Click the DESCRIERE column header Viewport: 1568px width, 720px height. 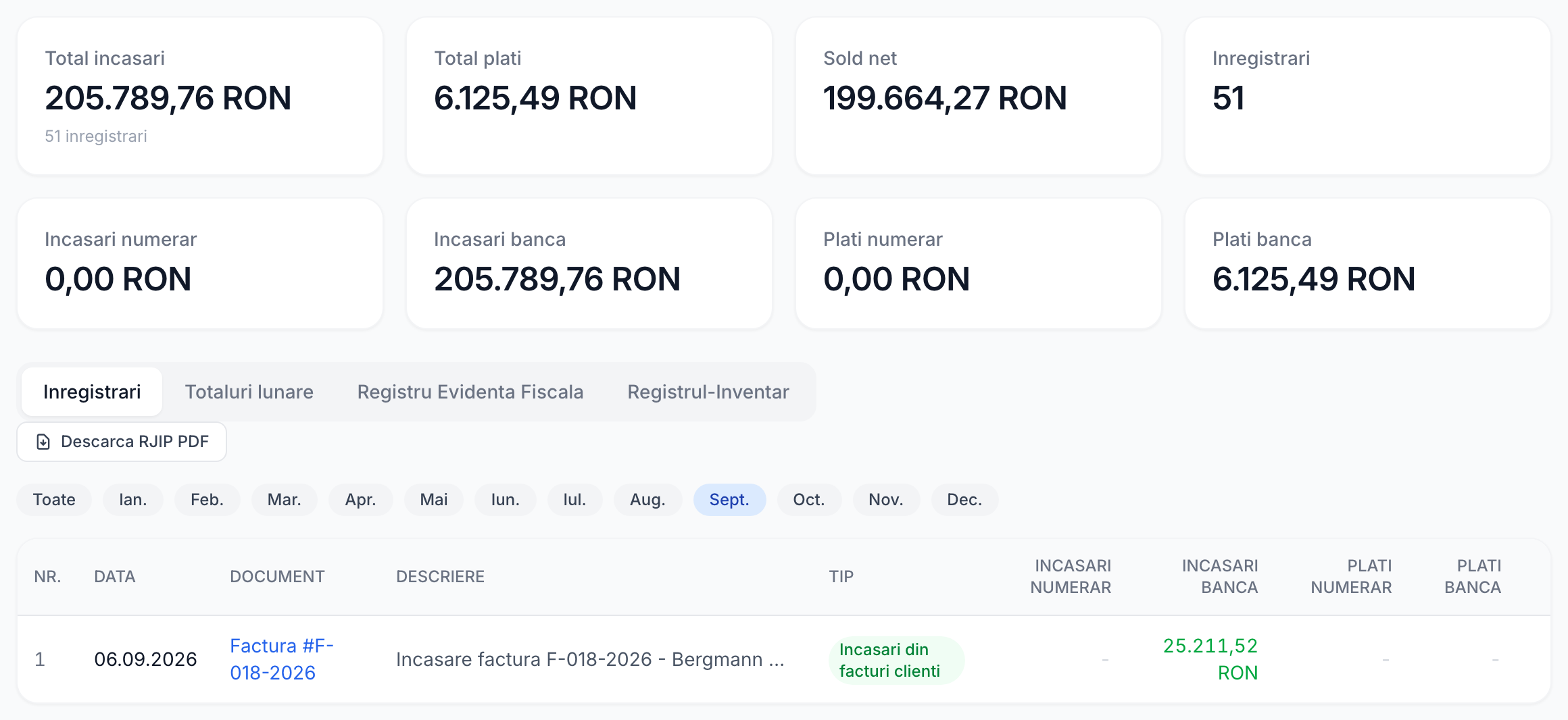440,577
